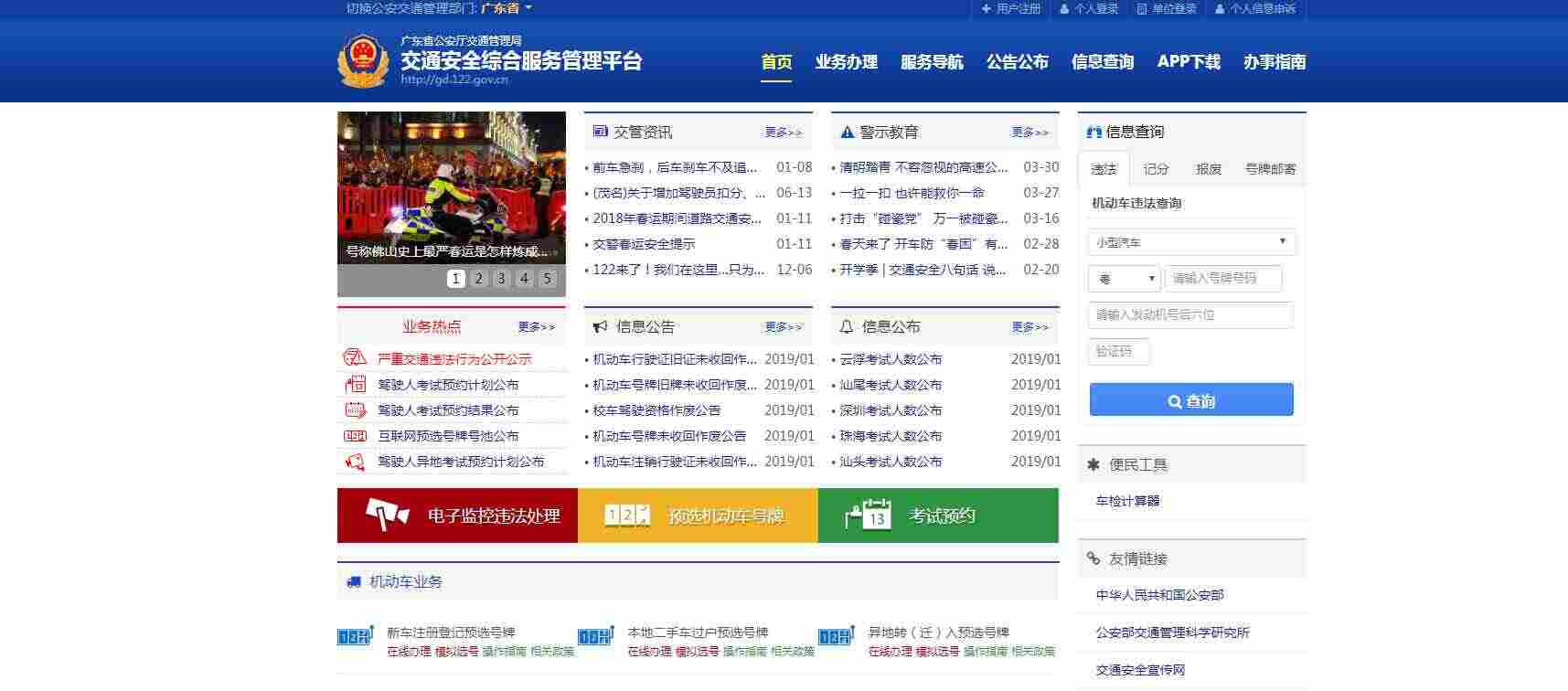The height and width of the screenshot is (691, 1568).
Task: Click icon next to 严重交通违法行为公开公示
Action: [x=355, y=358]
